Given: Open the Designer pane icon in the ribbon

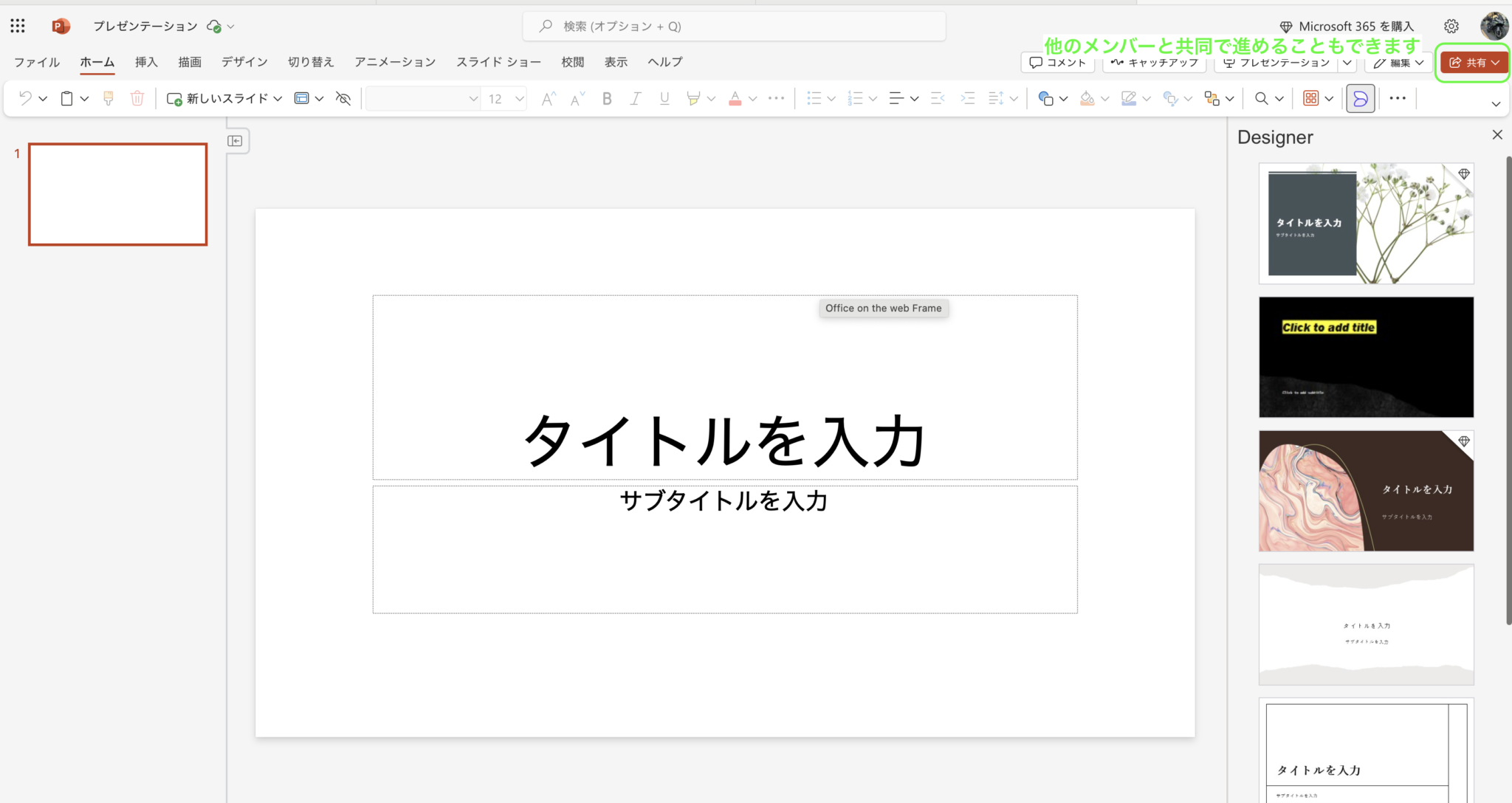Looking at the screenshot, I should [x=1361, y=98].
